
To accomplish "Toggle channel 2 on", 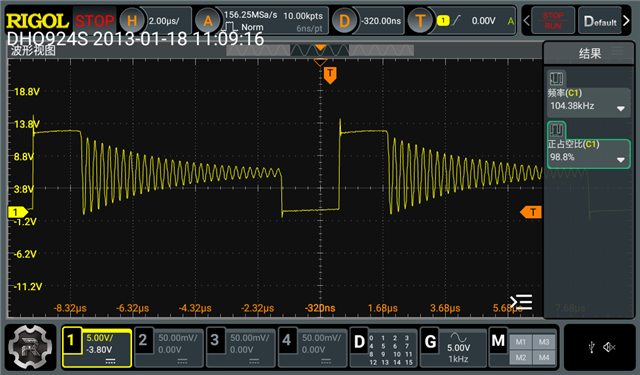I will pos(169,348).
